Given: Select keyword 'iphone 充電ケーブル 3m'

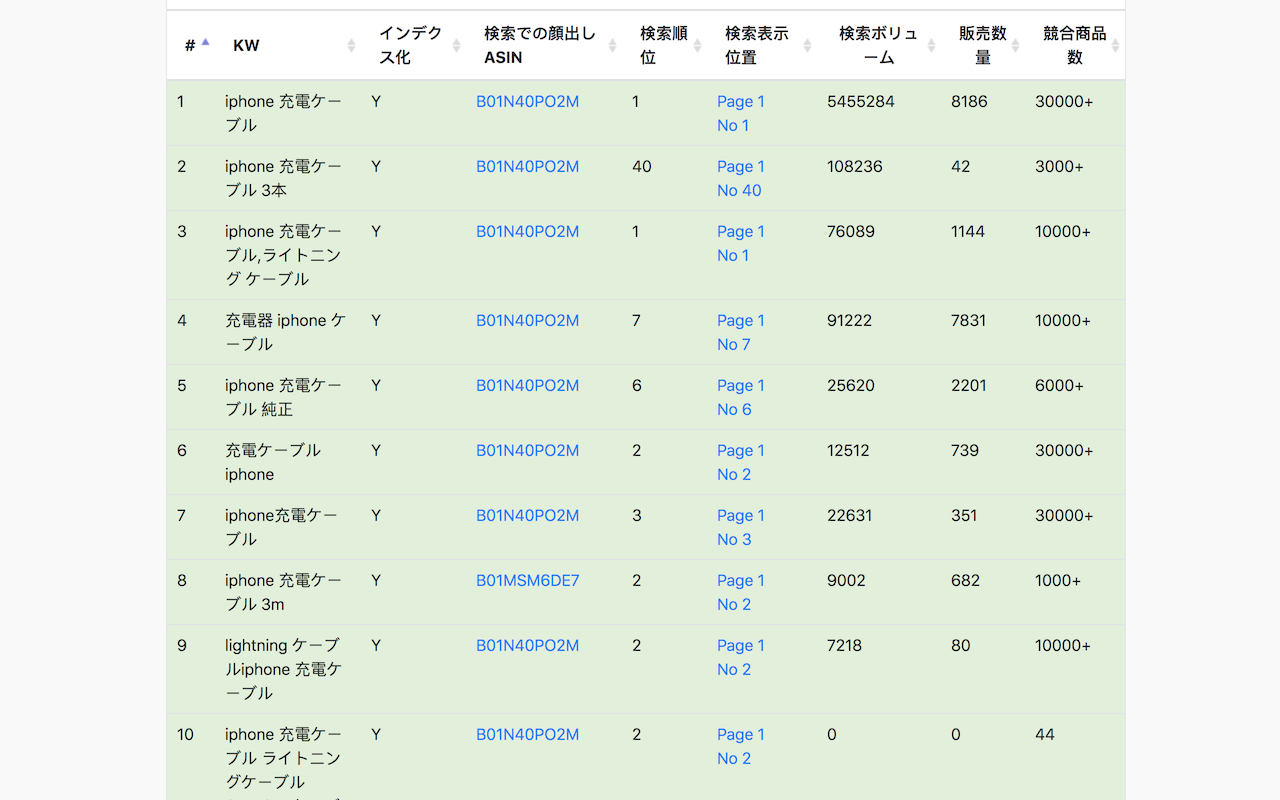Looking at the screenshot, I should (x=283, y=592).
